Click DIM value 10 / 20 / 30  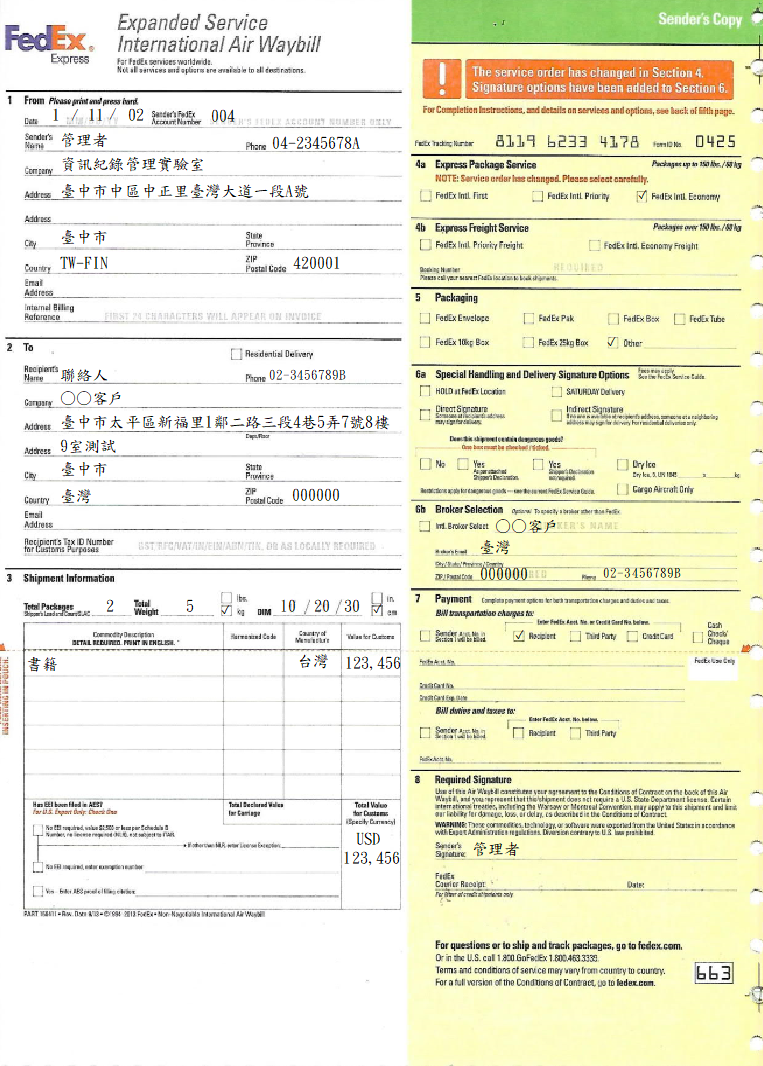320,606
